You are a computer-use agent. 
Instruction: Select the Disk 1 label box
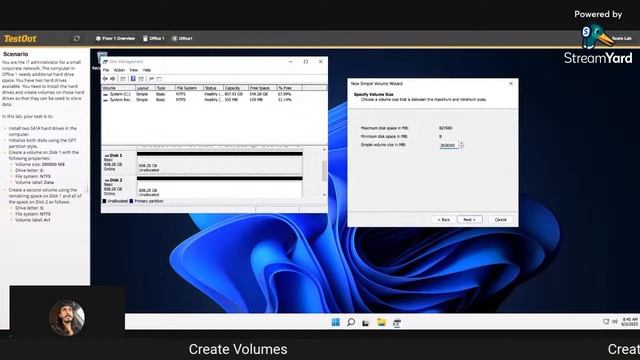coord(118,162)
